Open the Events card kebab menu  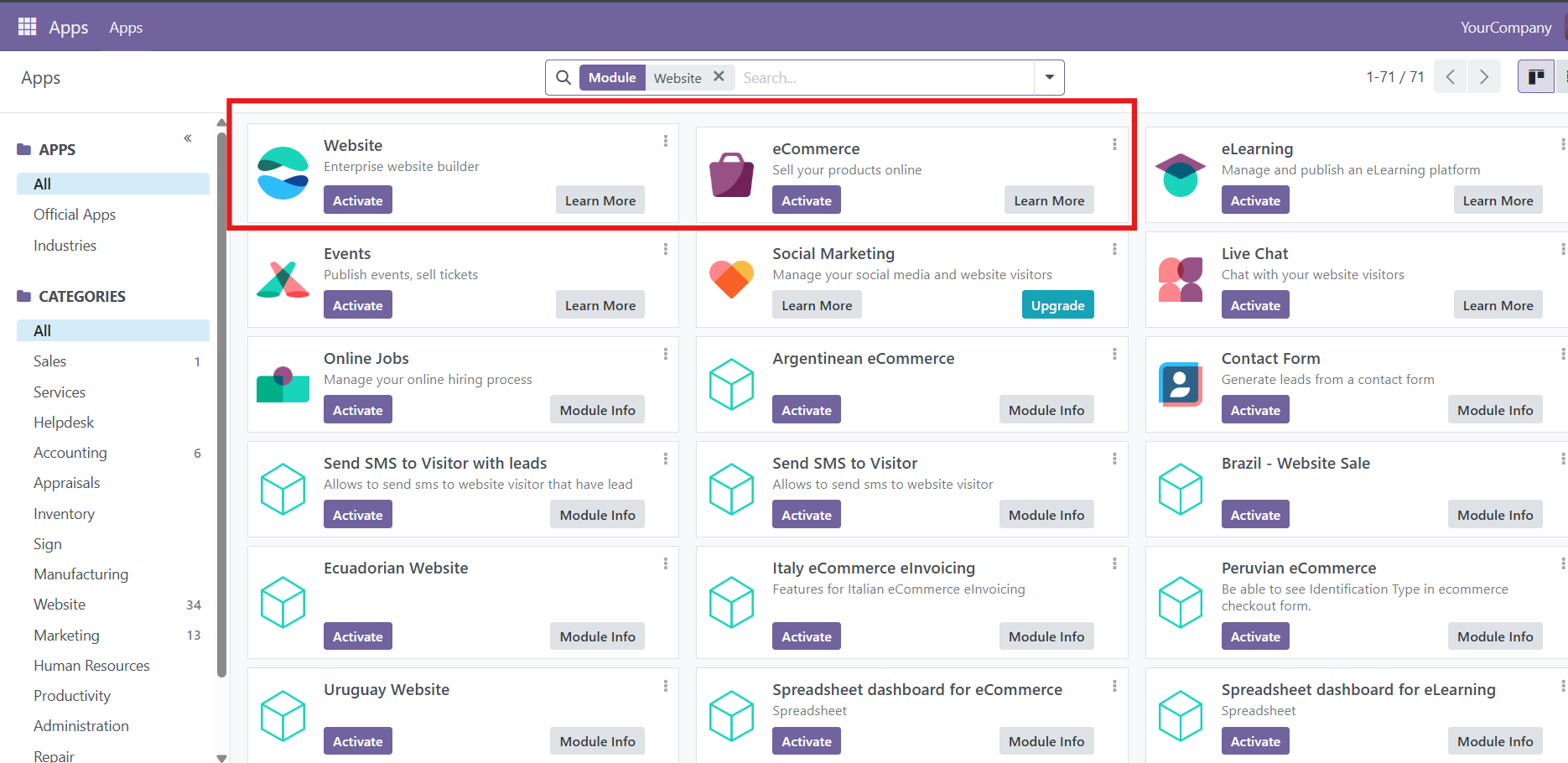point(666,249)
